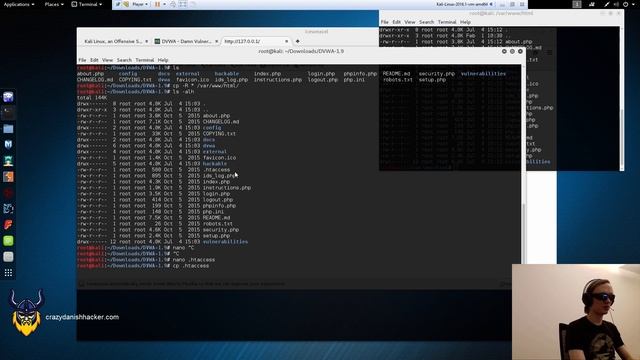This screenshot has height=360, width=640.
Task: Open Faraday red F icon in the dock
Action: [x=8, y=224]
